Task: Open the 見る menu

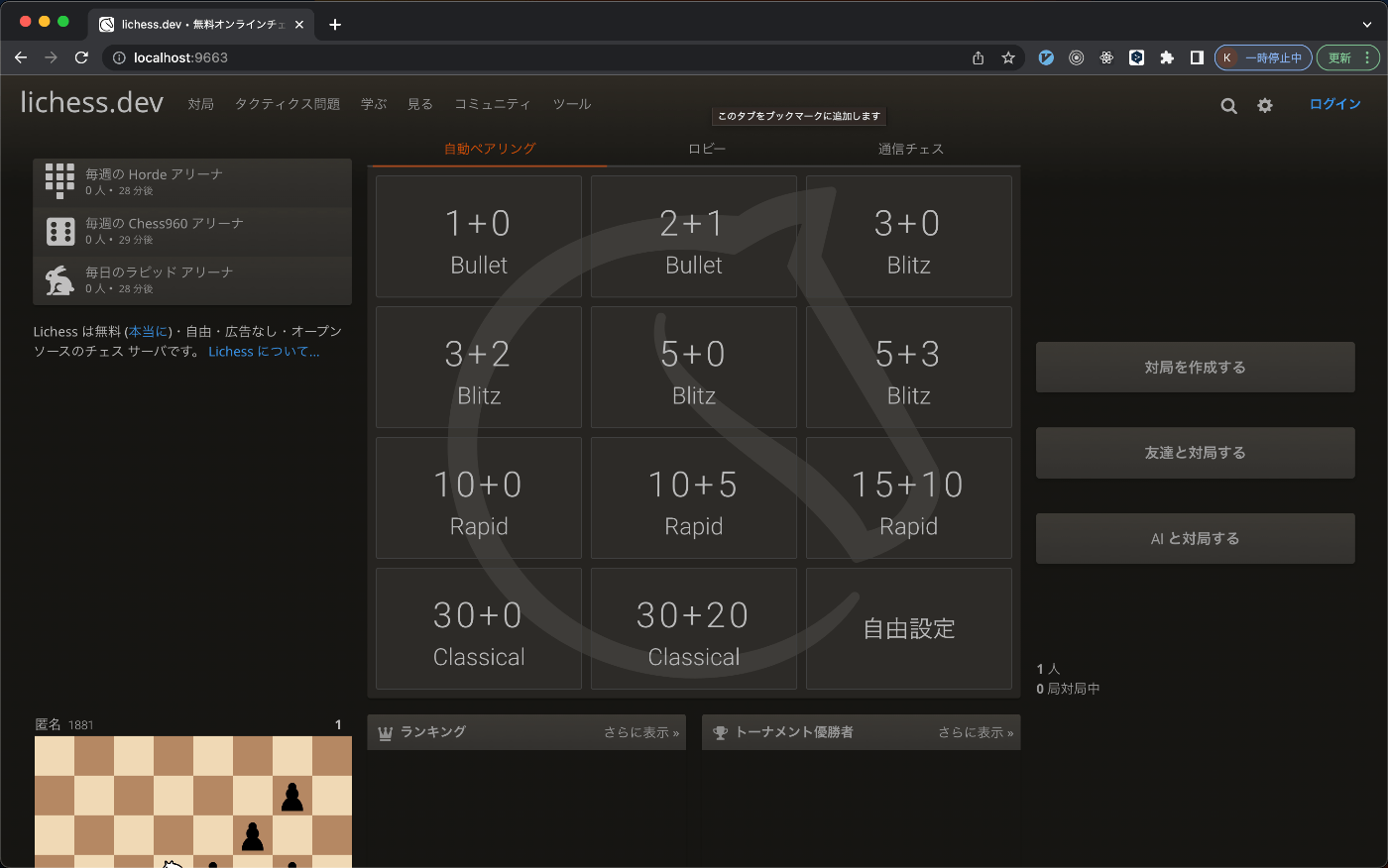Action: (420, 104)
